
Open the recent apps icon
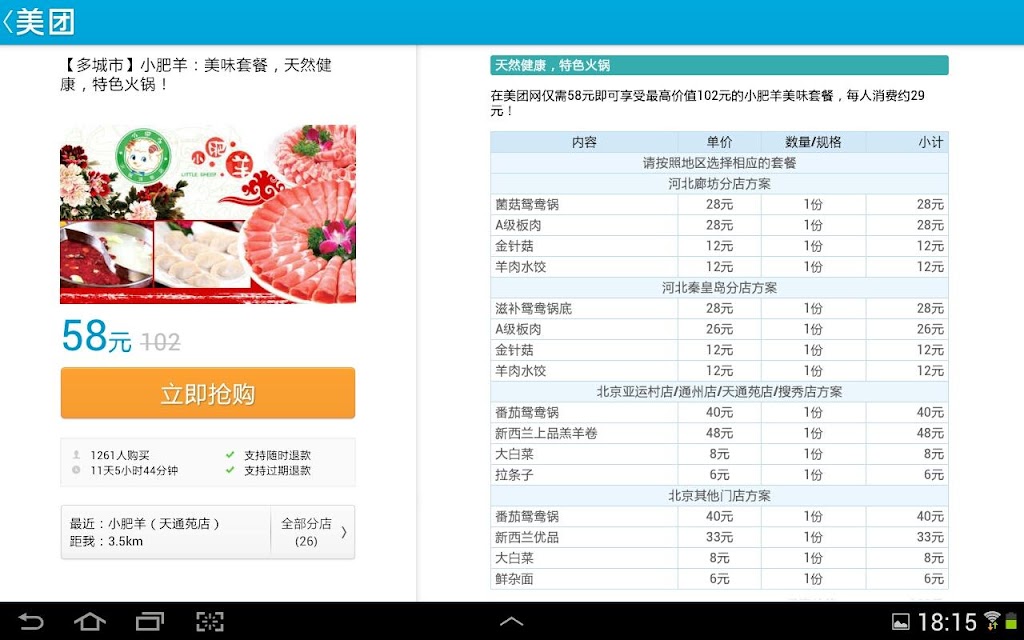tap(150, 621)
